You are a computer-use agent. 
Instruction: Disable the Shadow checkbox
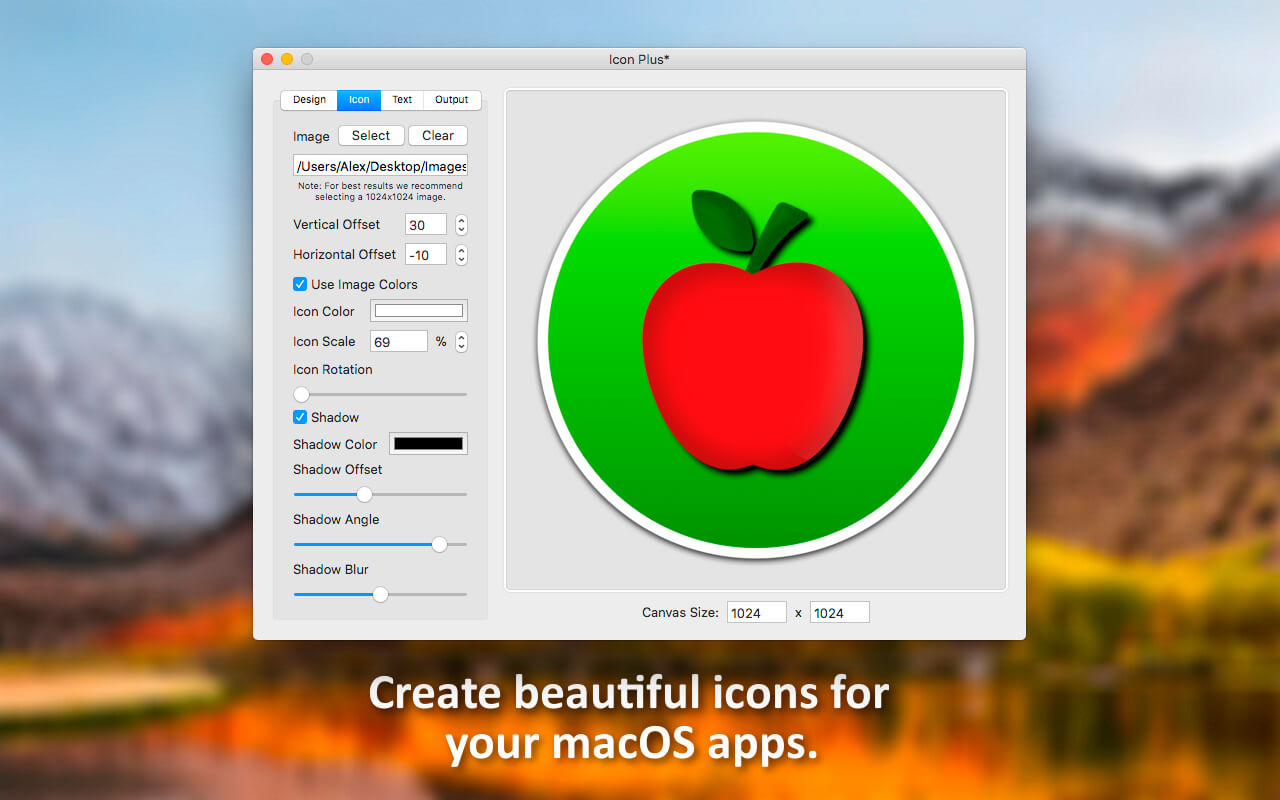(300, 417)
